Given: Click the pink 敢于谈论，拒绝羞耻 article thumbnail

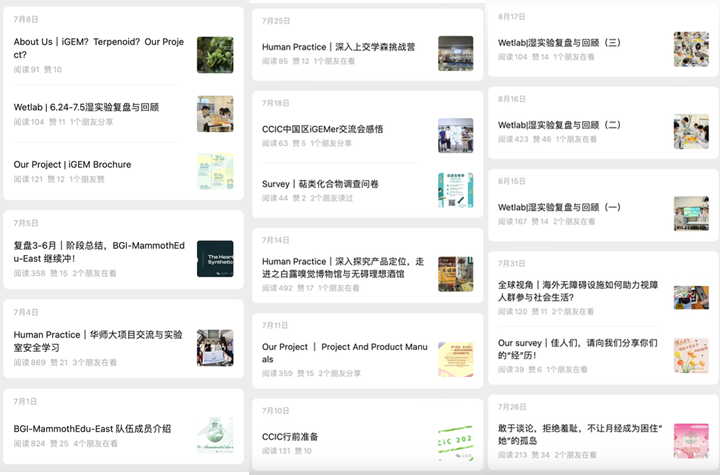Looking at the screenshot, I should [x=691, y=440].
